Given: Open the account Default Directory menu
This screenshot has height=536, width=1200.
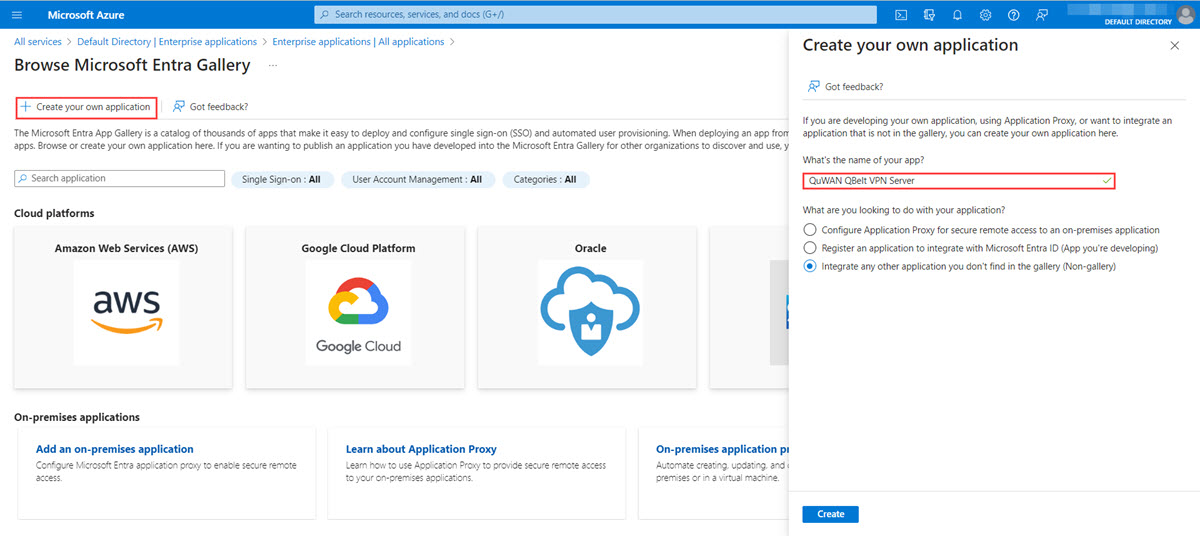Looking at the screenshot, I should (1130, 15).
